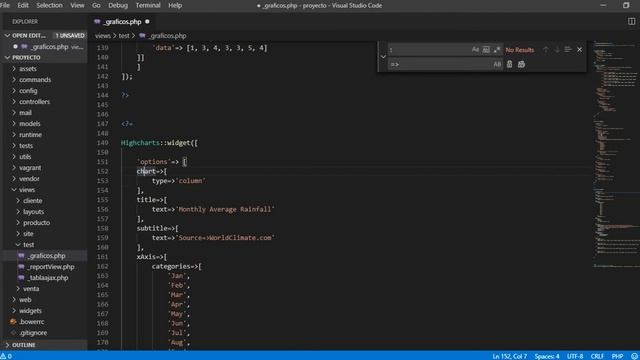This screenshot has height=360, width=640.
Task: Select the _graficos.php editor tab
Action: (122, 22)
